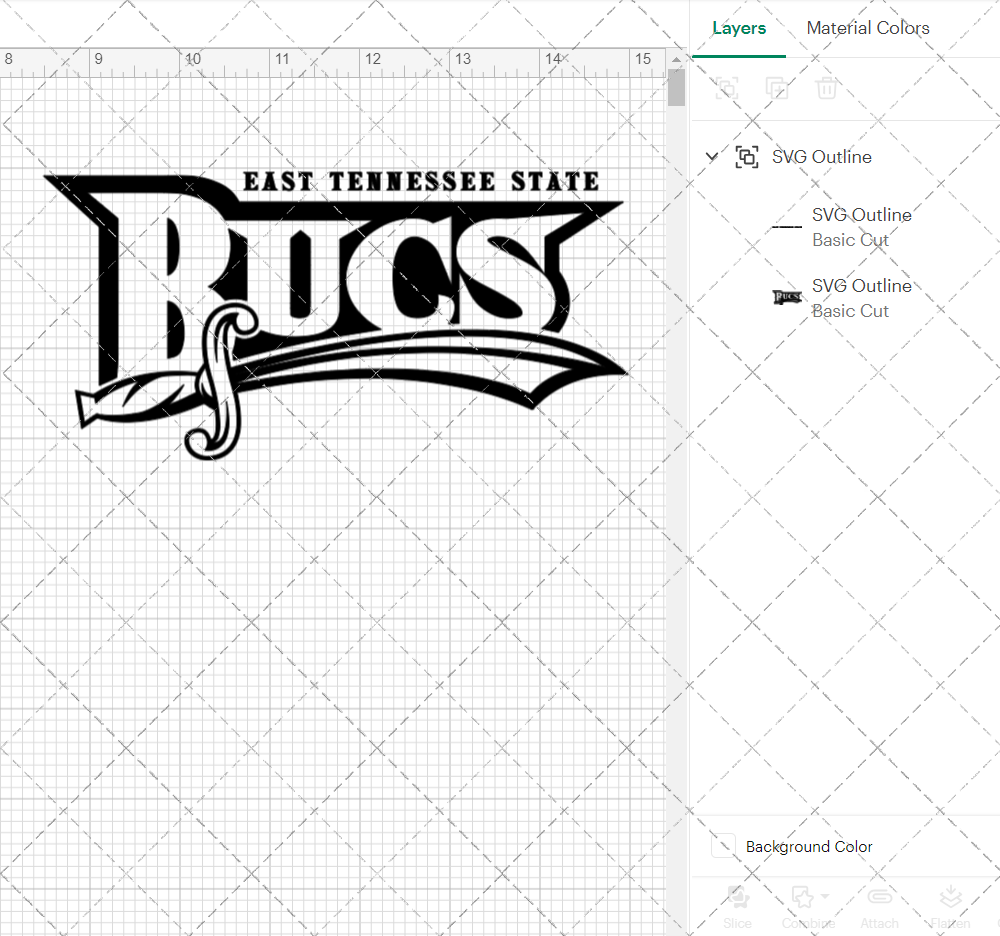This screenshot has height=936, width=1000.
Task: Click the Duplicate layer icon
Action: (776, 88)
